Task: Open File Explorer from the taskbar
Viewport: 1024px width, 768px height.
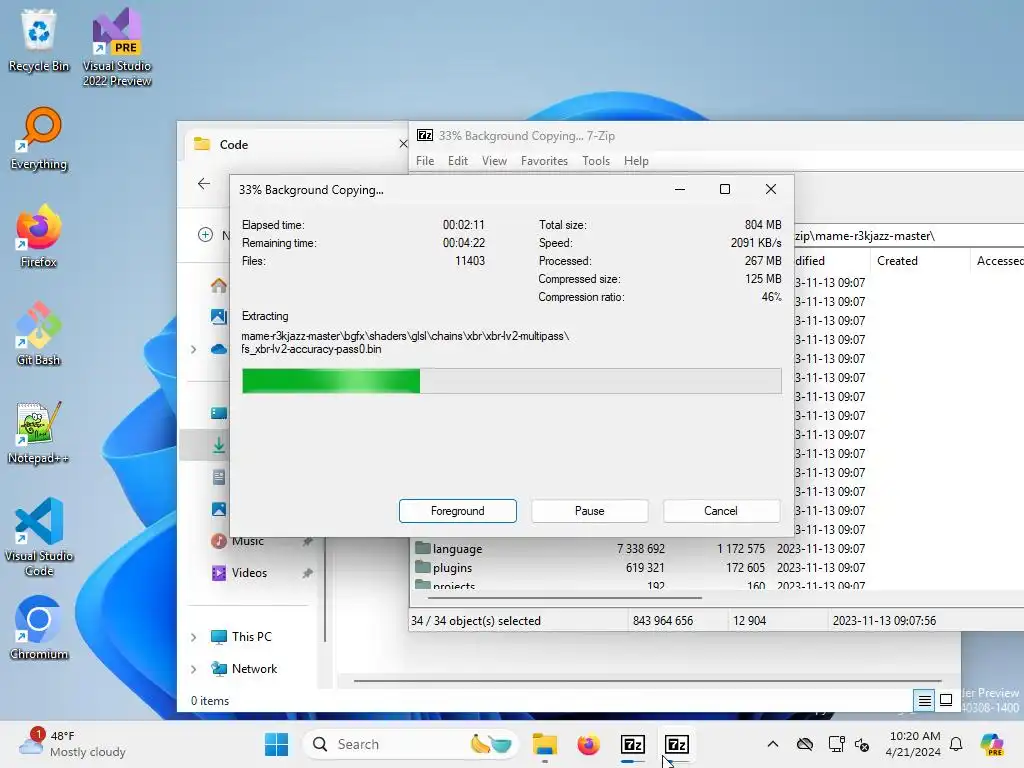Action: 545,744
